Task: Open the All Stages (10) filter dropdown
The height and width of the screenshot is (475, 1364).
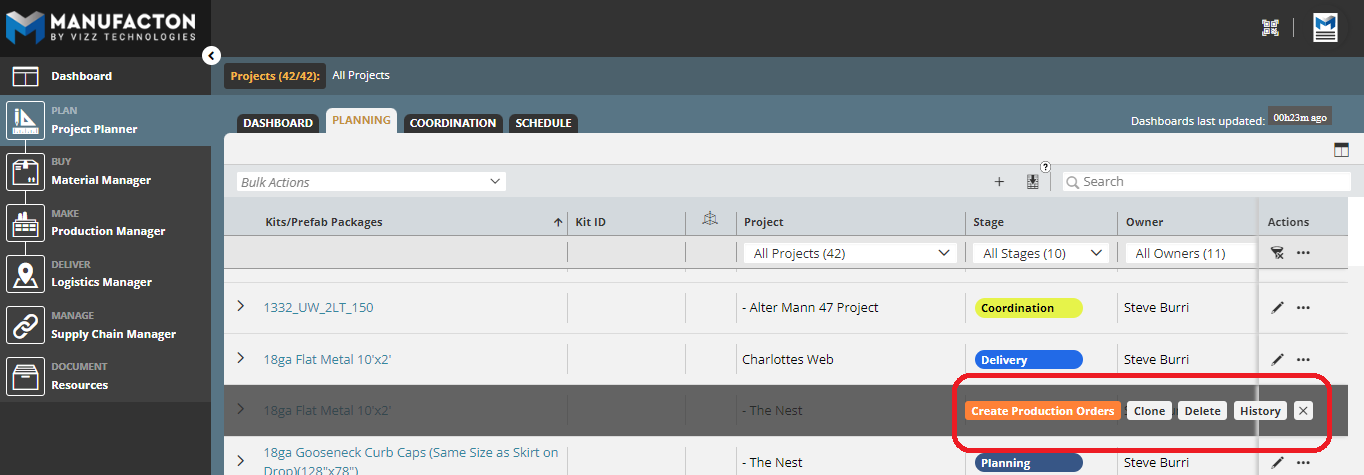Action: click(x=1041, y=254)
